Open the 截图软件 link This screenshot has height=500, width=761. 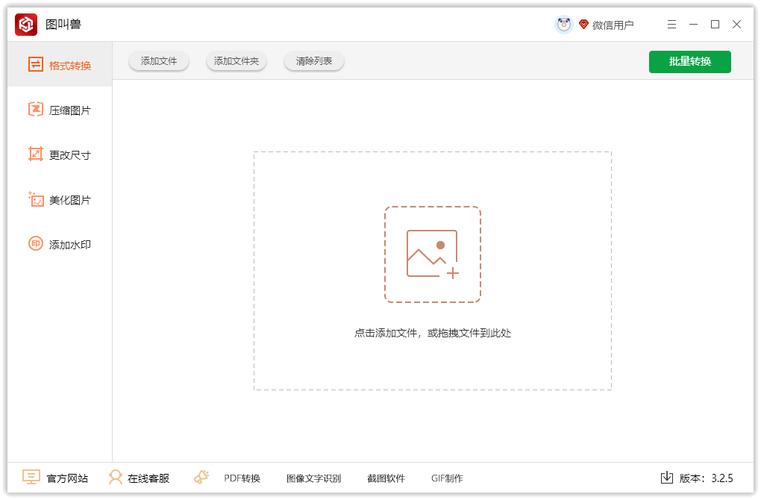(386, 479)
